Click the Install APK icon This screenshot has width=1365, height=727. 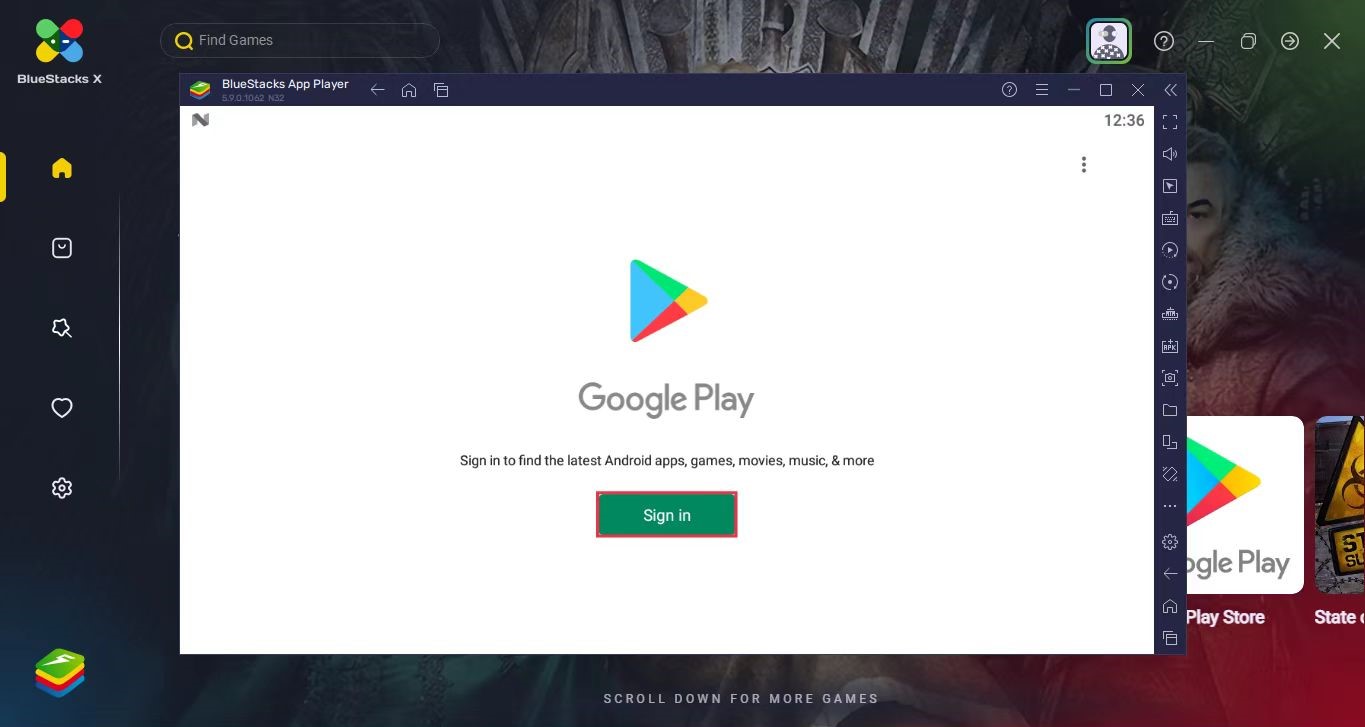pos(1170,346)
